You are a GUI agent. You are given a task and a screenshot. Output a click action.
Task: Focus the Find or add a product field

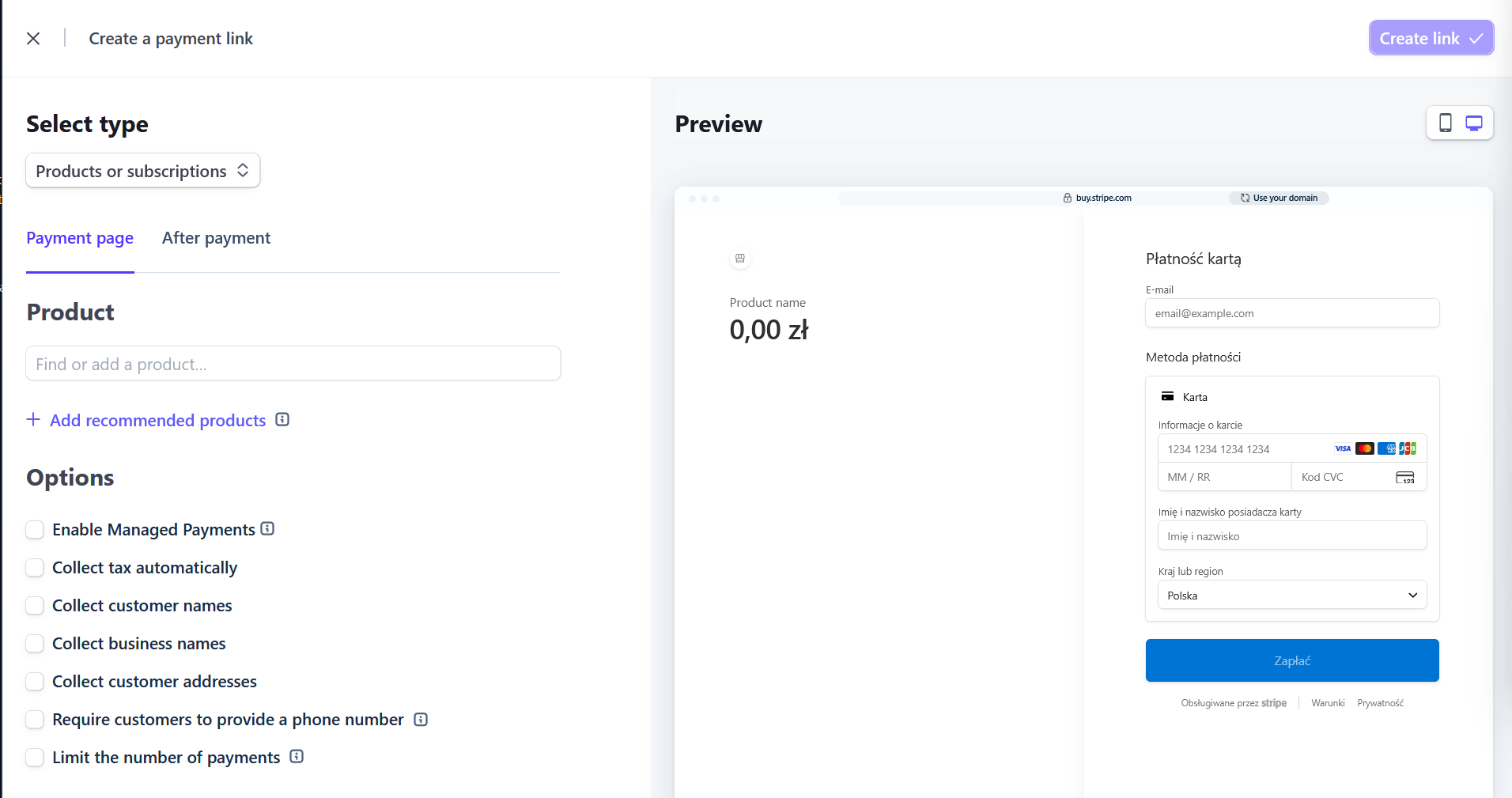pyautogui.click(x=293, y=364)
